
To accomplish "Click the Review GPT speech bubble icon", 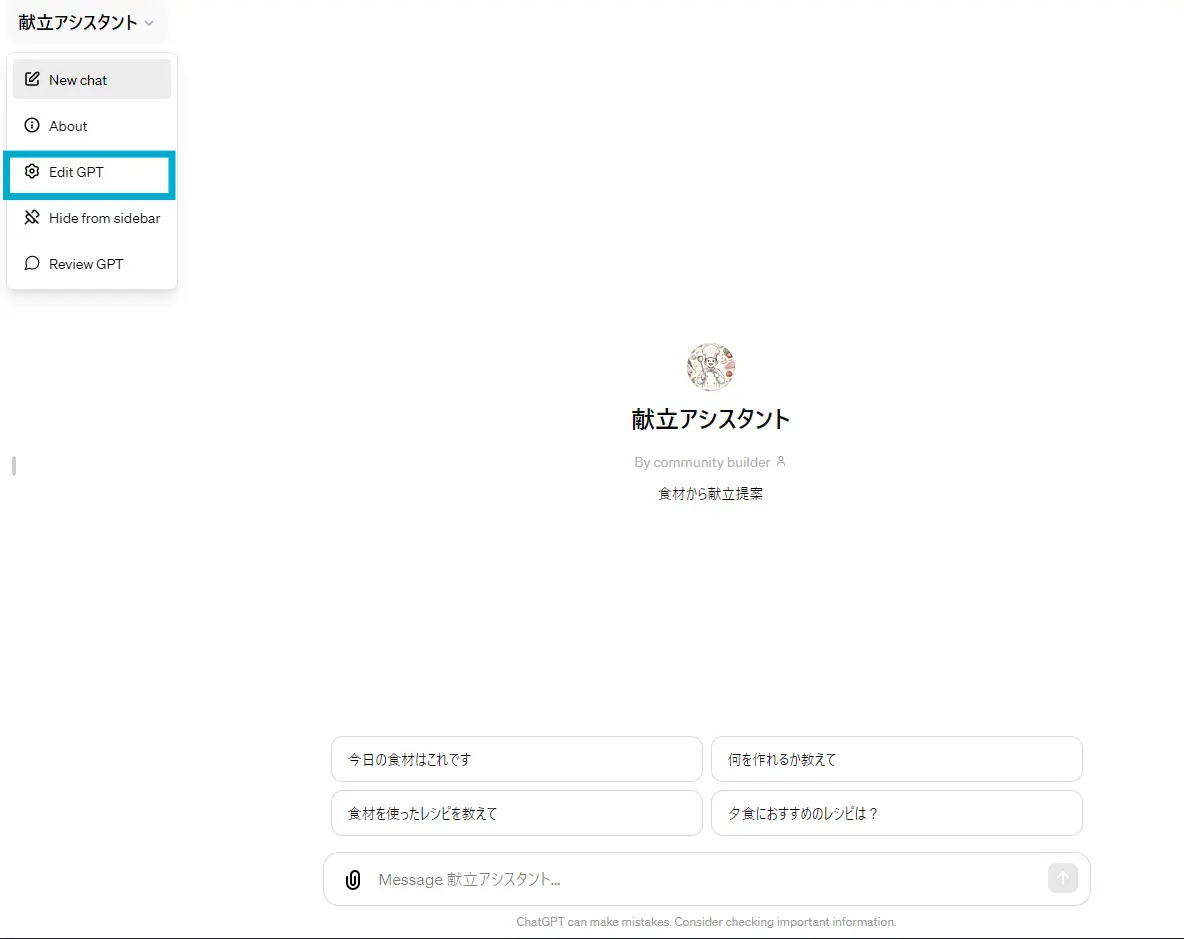I will [31, 263].
